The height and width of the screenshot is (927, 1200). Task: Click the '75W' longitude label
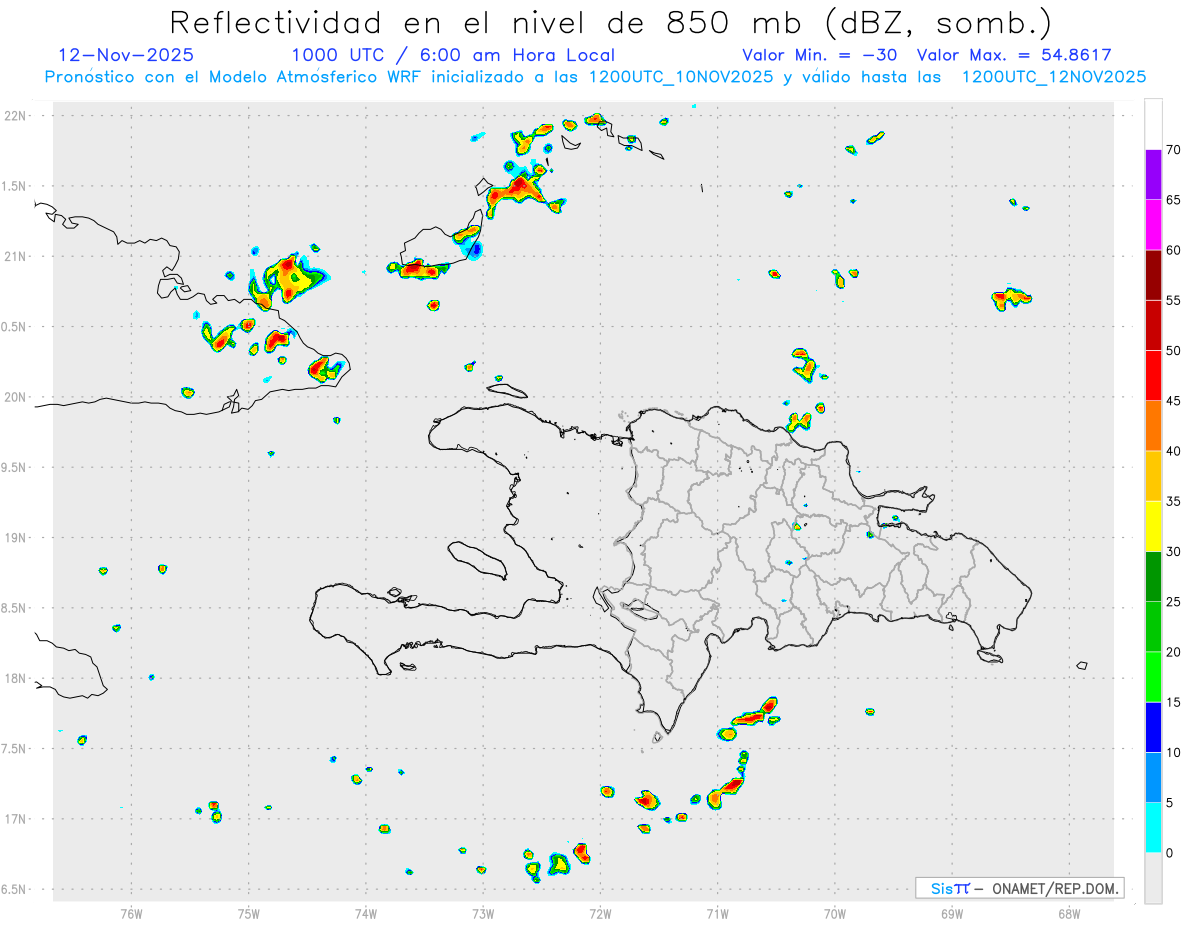(x=249, y=913)
